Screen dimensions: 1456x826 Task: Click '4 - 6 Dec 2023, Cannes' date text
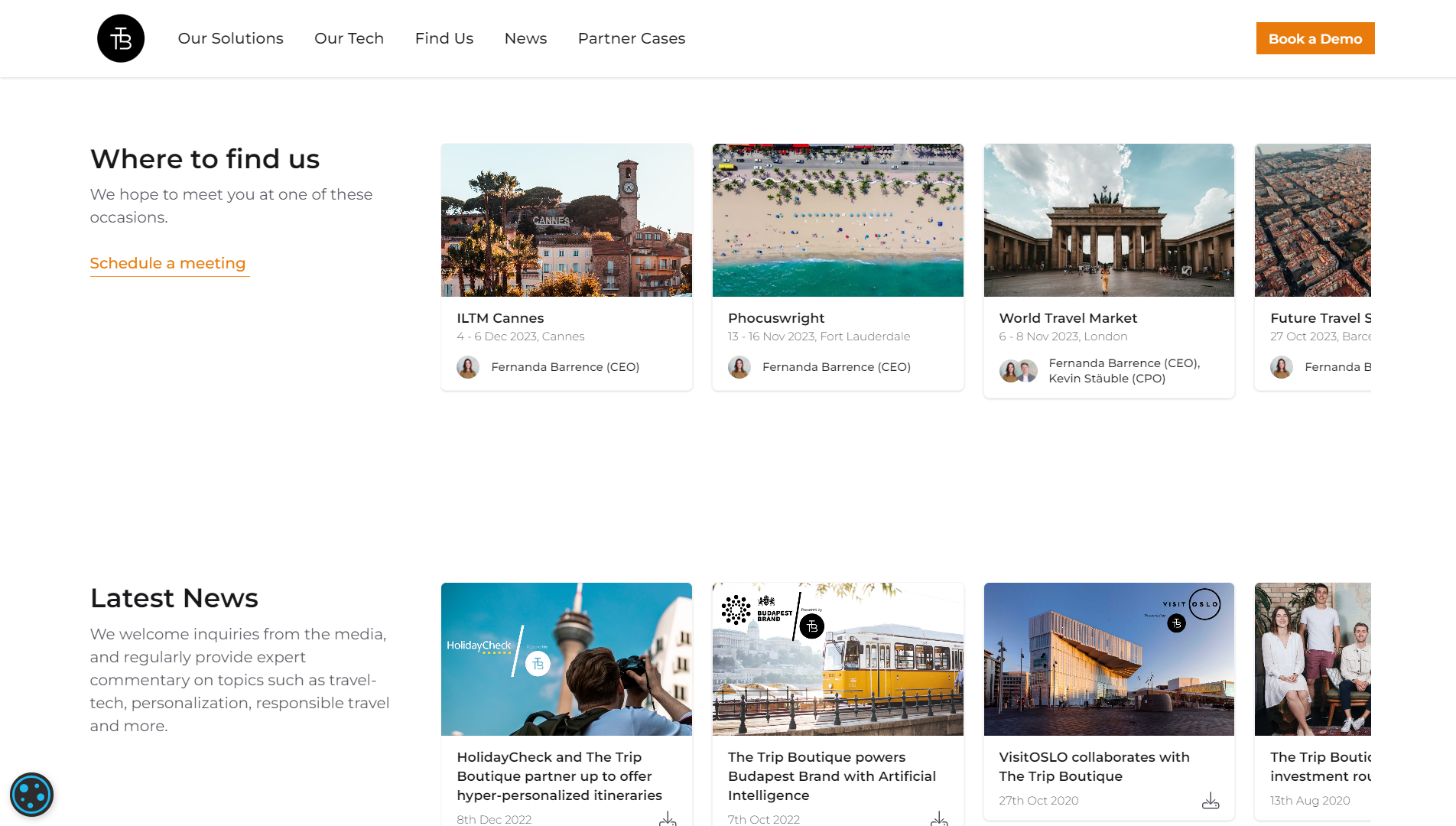pos(521,337)
